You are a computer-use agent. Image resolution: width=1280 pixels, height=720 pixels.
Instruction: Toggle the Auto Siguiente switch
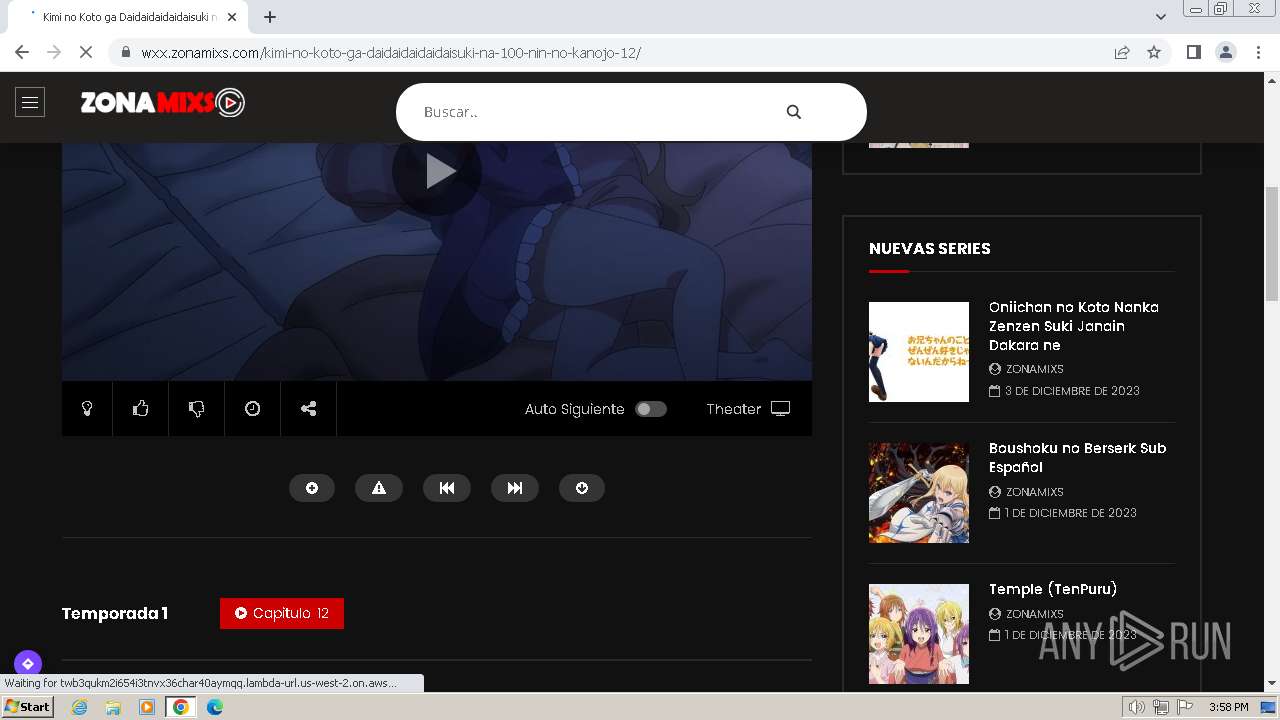coord(651,409)
